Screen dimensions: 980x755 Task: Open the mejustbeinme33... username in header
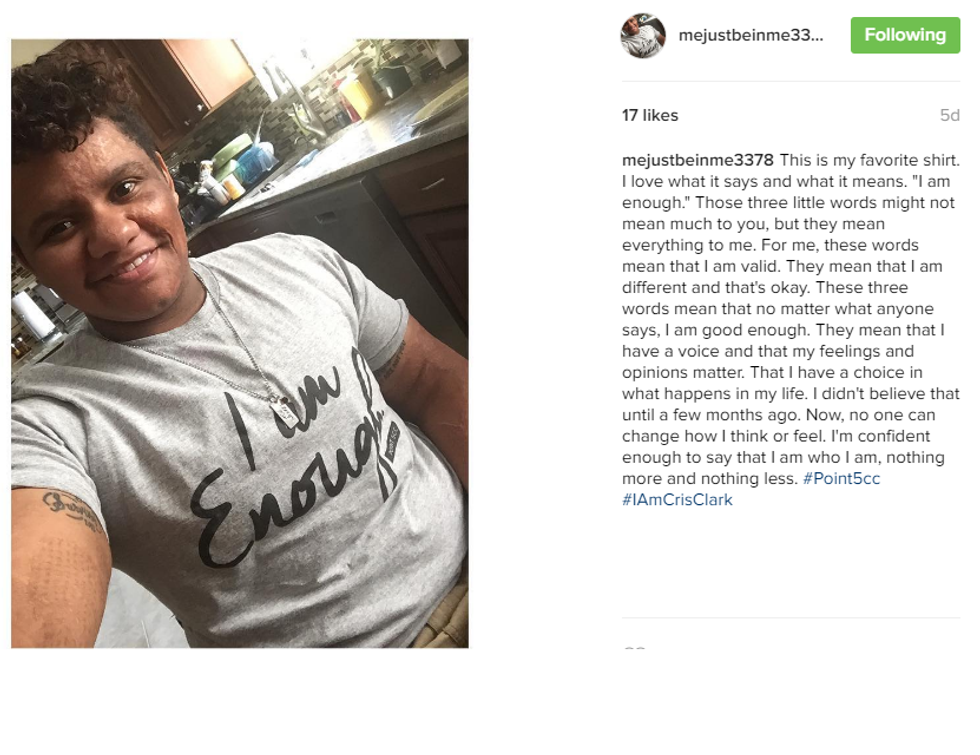click(751, 35)
